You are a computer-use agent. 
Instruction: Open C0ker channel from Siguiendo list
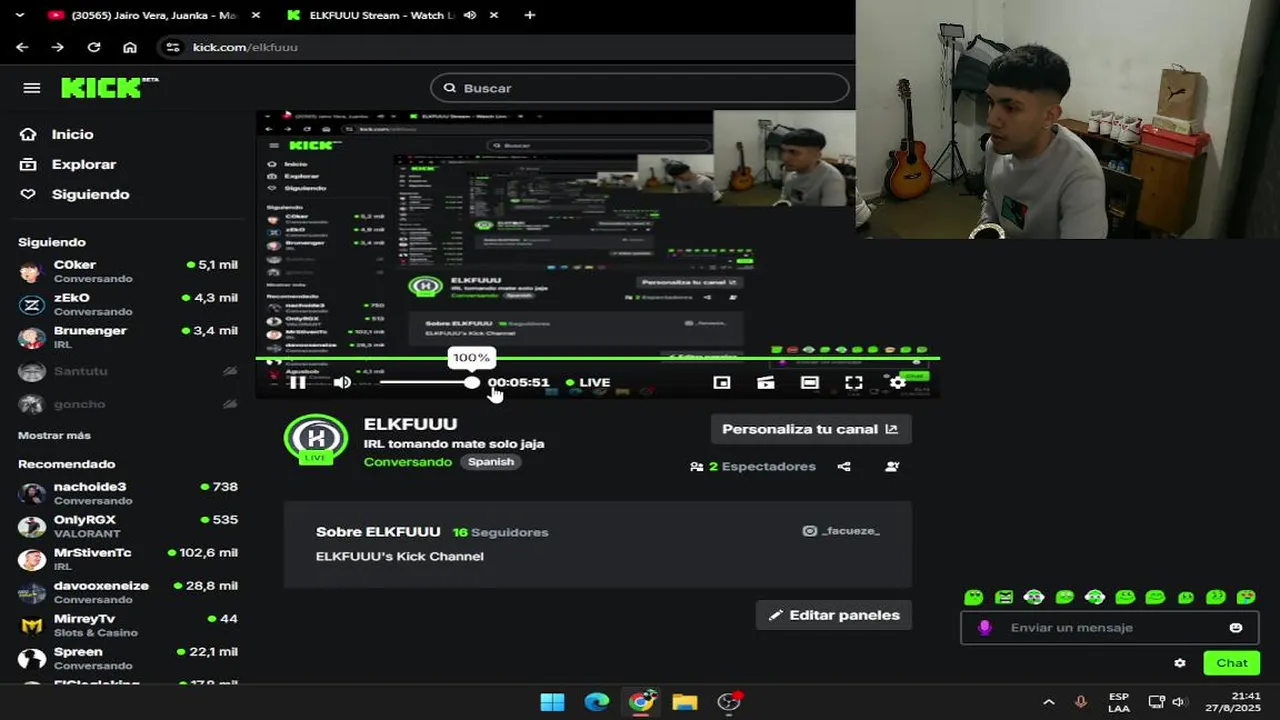[128, 271]
